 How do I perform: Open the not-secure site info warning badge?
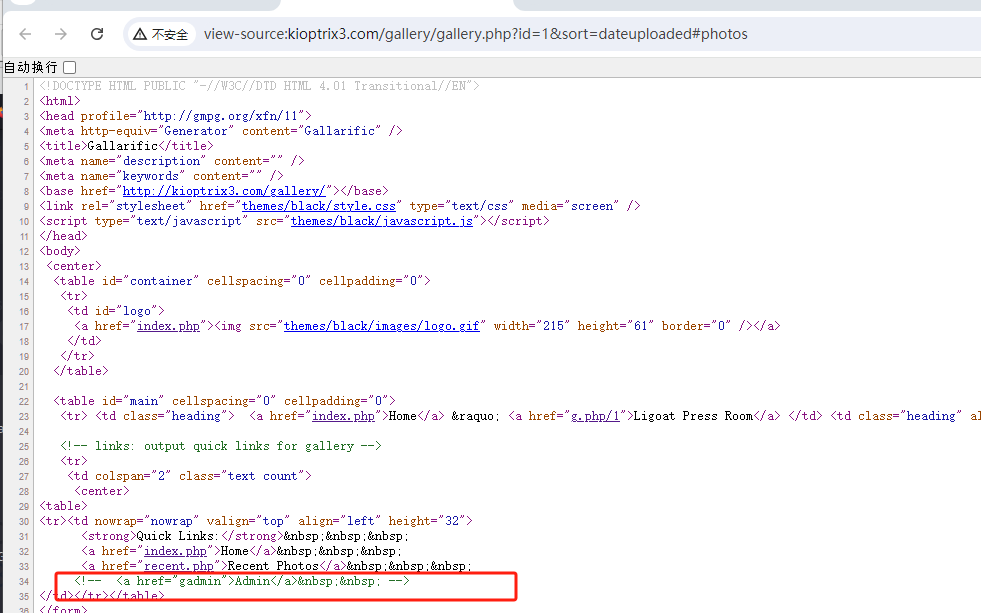[x=161, y=34]
